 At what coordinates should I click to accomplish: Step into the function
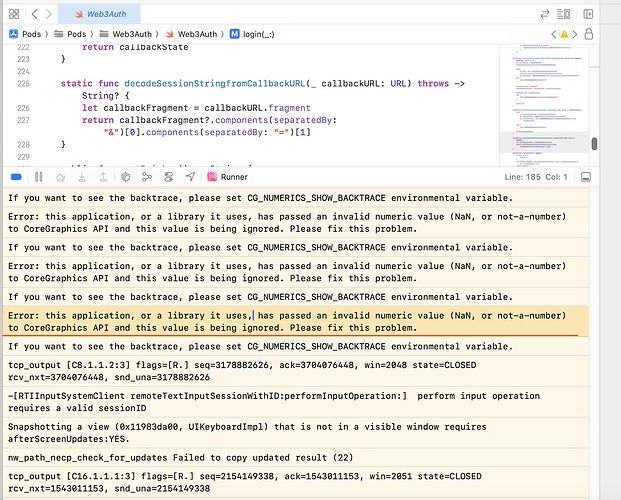click(x=82, y=177)
